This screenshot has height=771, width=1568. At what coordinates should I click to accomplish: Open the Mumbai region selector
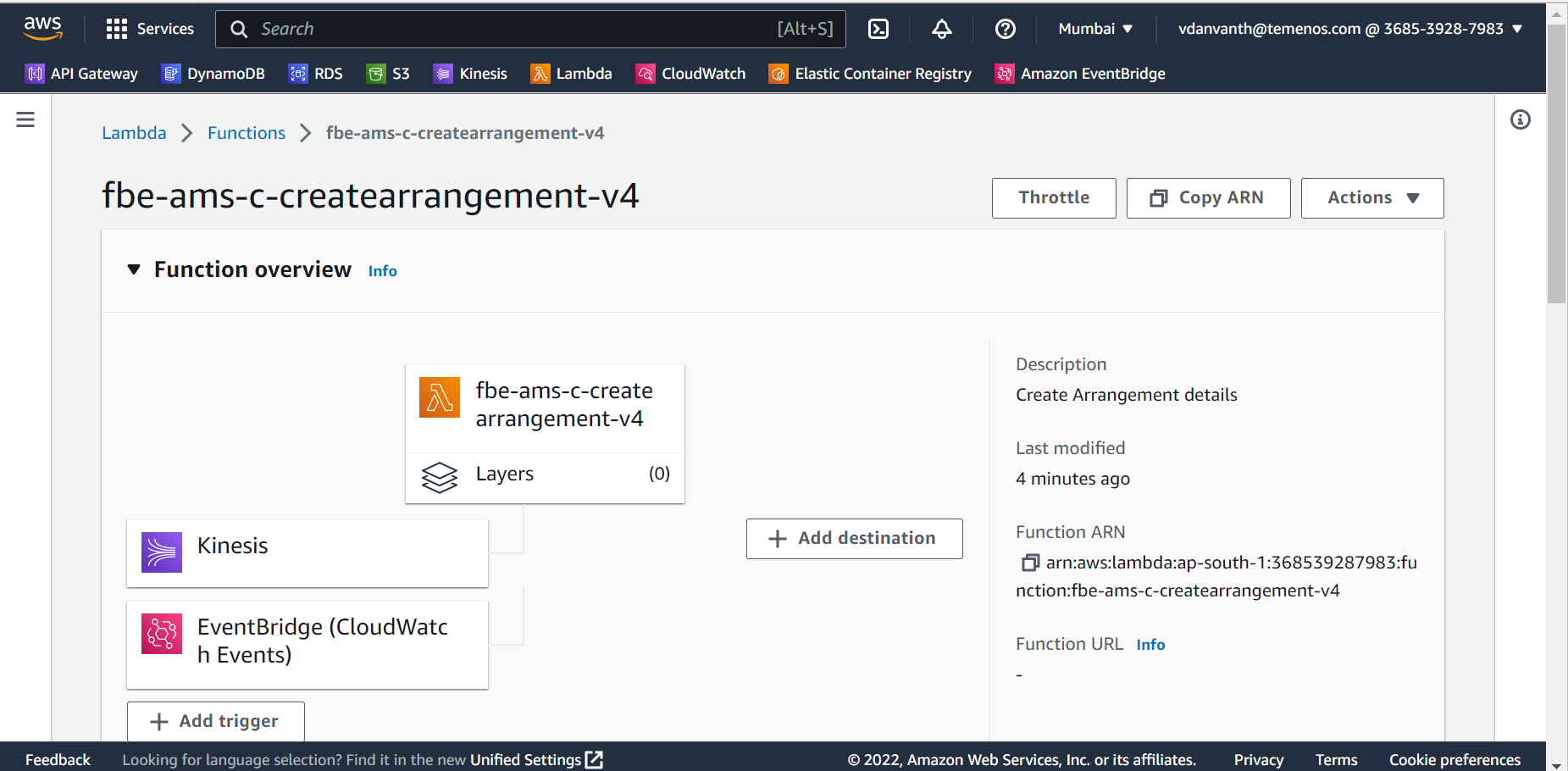1094,29
